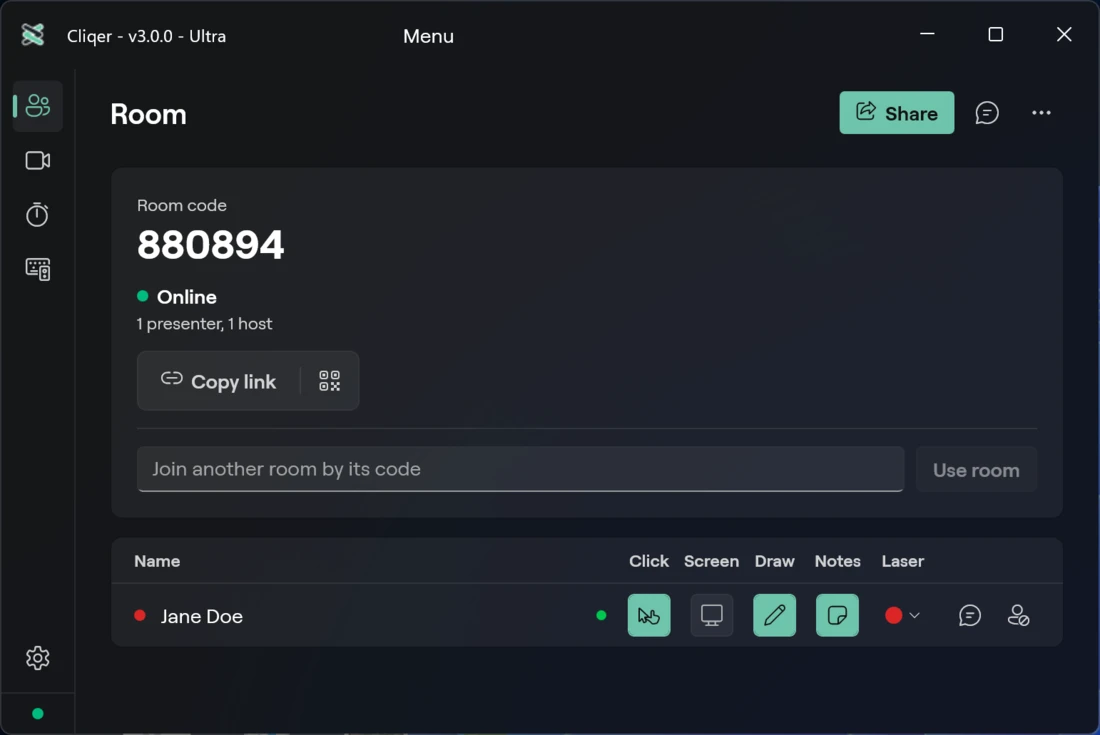Open the chat messages icon next to Share
The width and height of the screenshot is (1100, 735).
(986, 113)
